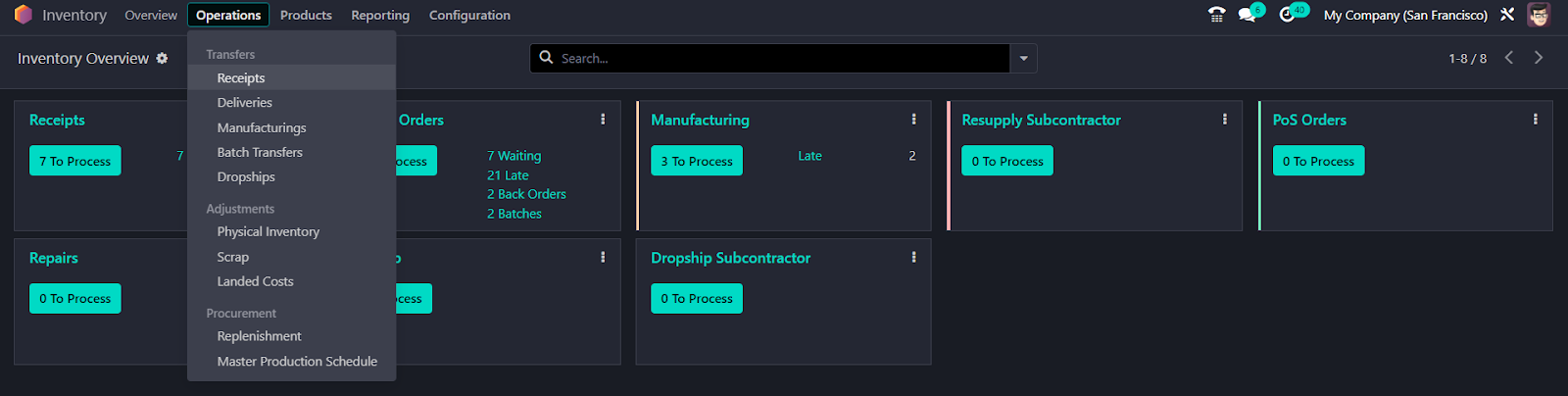Open the 7 Waiting link
This screenshot has height=396, width=1568.
coord(514,156)
